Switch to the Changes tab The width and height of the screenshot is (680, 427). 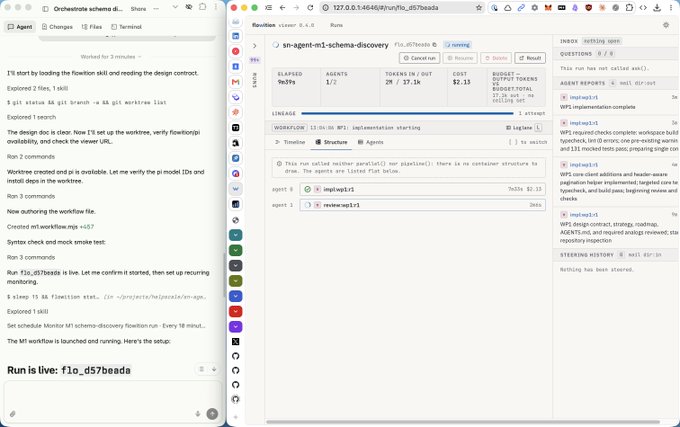coord(57,27)
